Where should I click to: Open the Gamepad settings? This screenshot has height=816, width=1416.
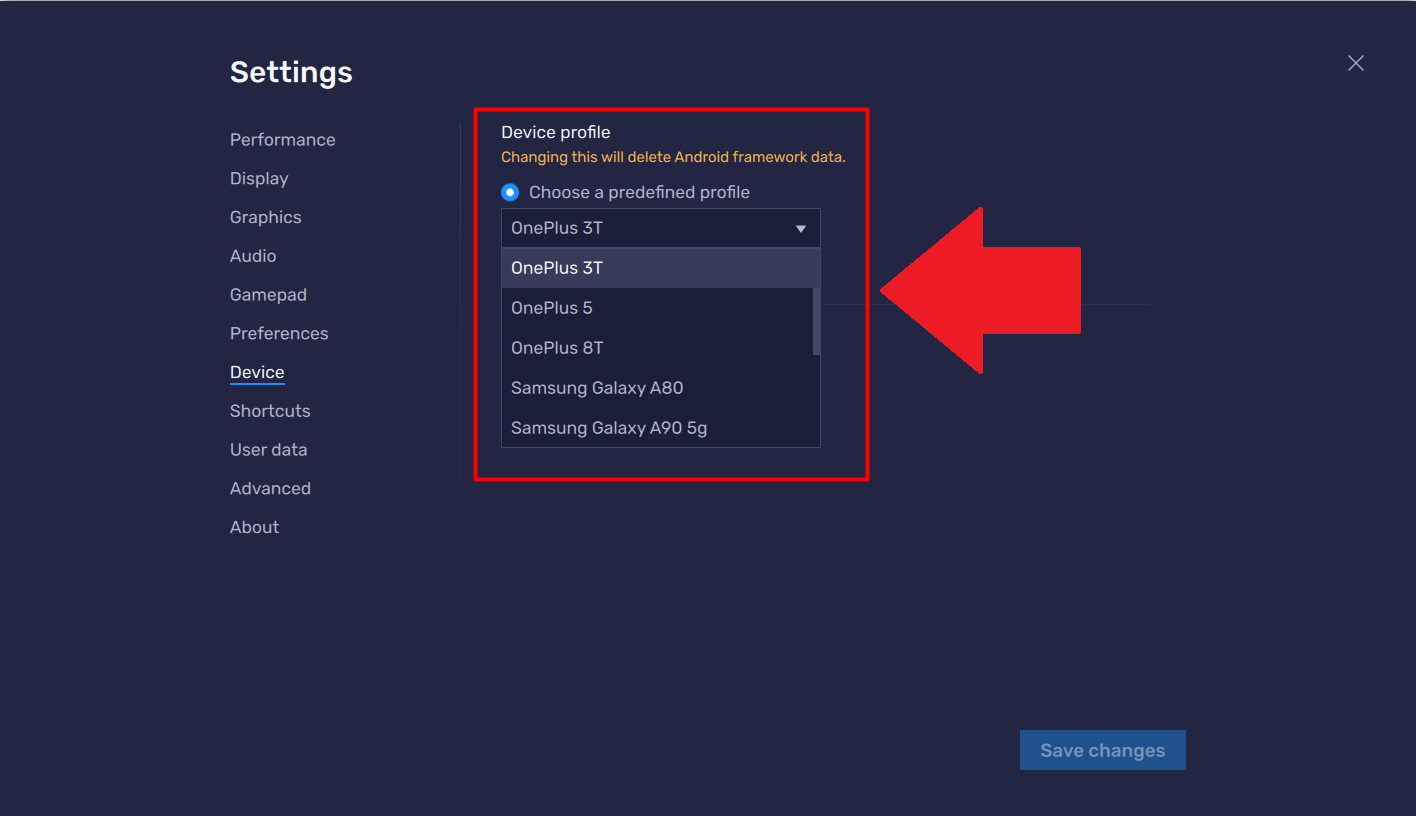tap(268, 295)
